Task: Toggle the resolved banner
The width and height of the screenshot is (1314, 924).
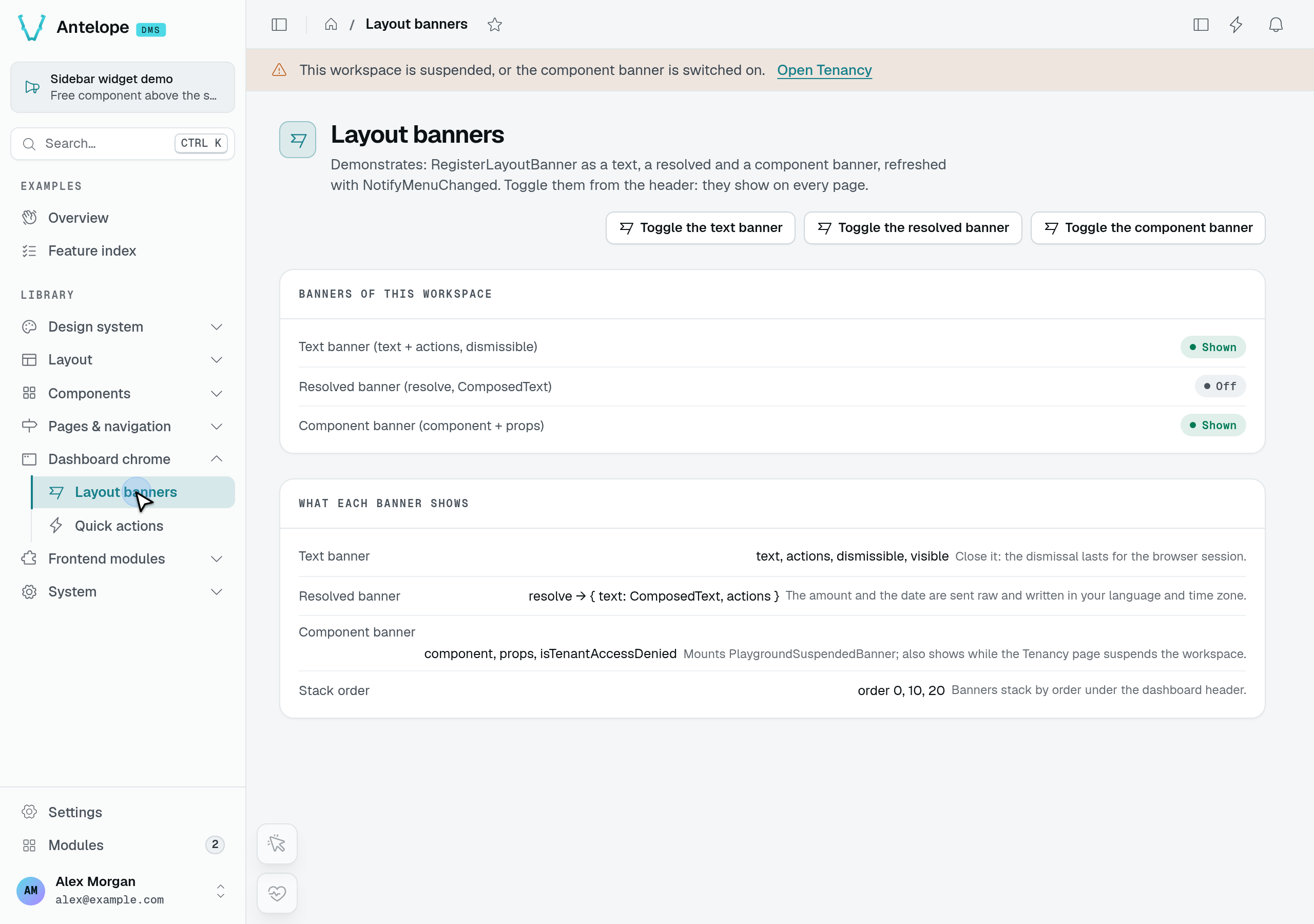Action: (x=912, y=228)
